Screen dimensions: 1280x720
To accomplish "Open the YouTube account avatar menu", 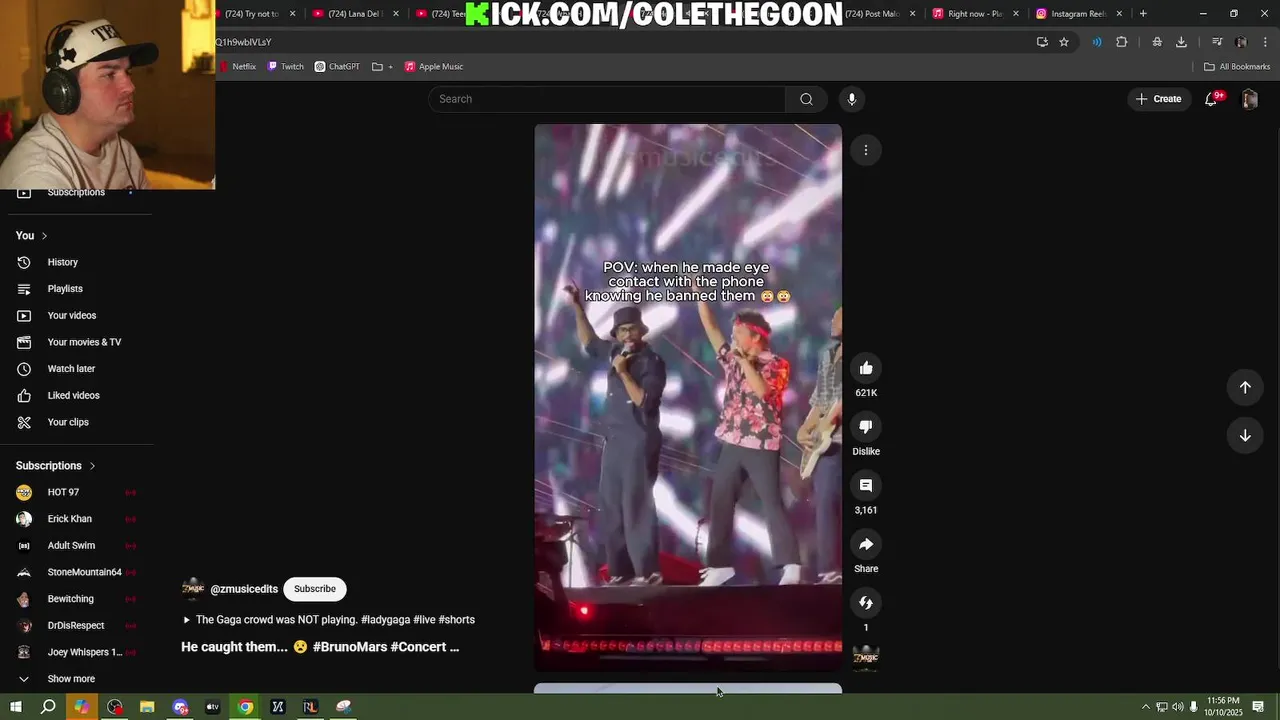I will [x=1249, y=99].
